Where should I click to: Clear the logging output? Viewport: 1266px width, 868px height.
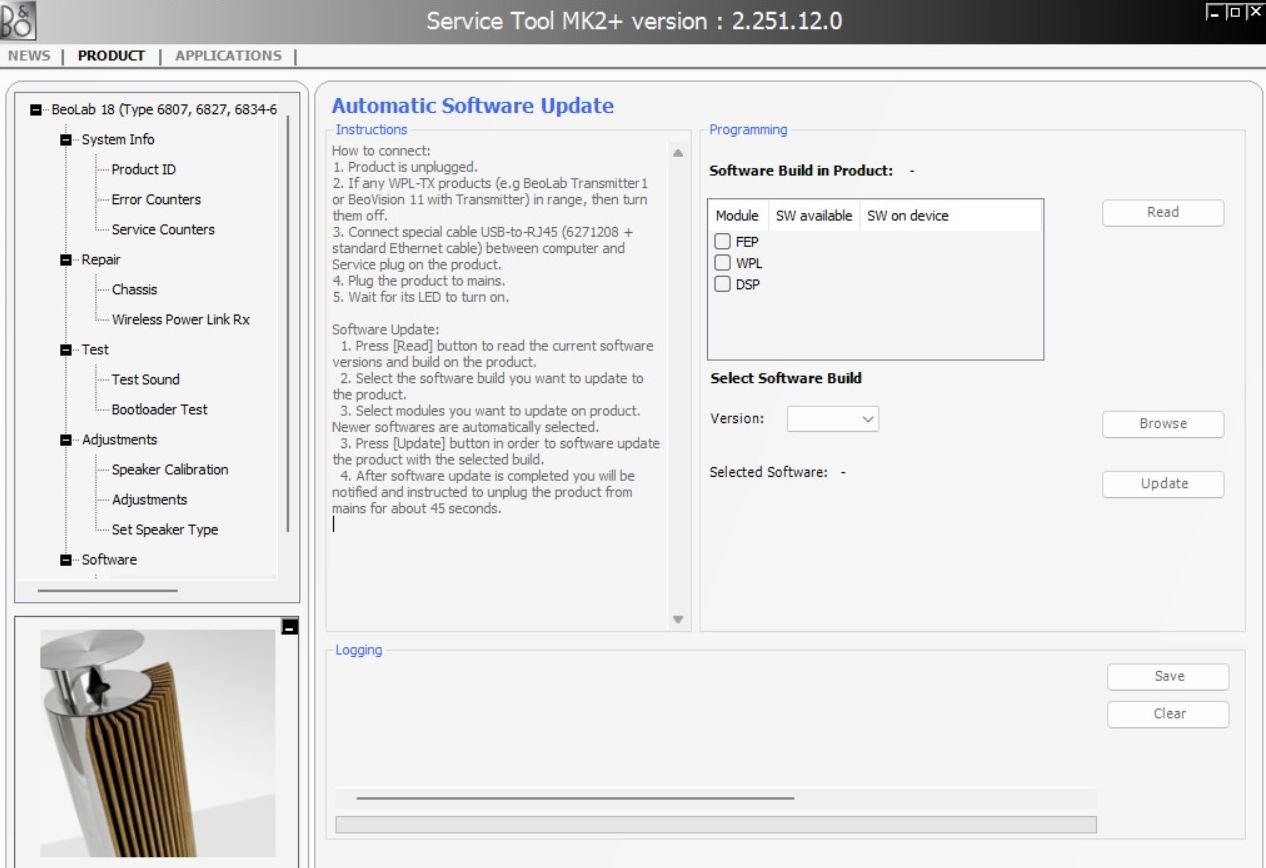1168,714
